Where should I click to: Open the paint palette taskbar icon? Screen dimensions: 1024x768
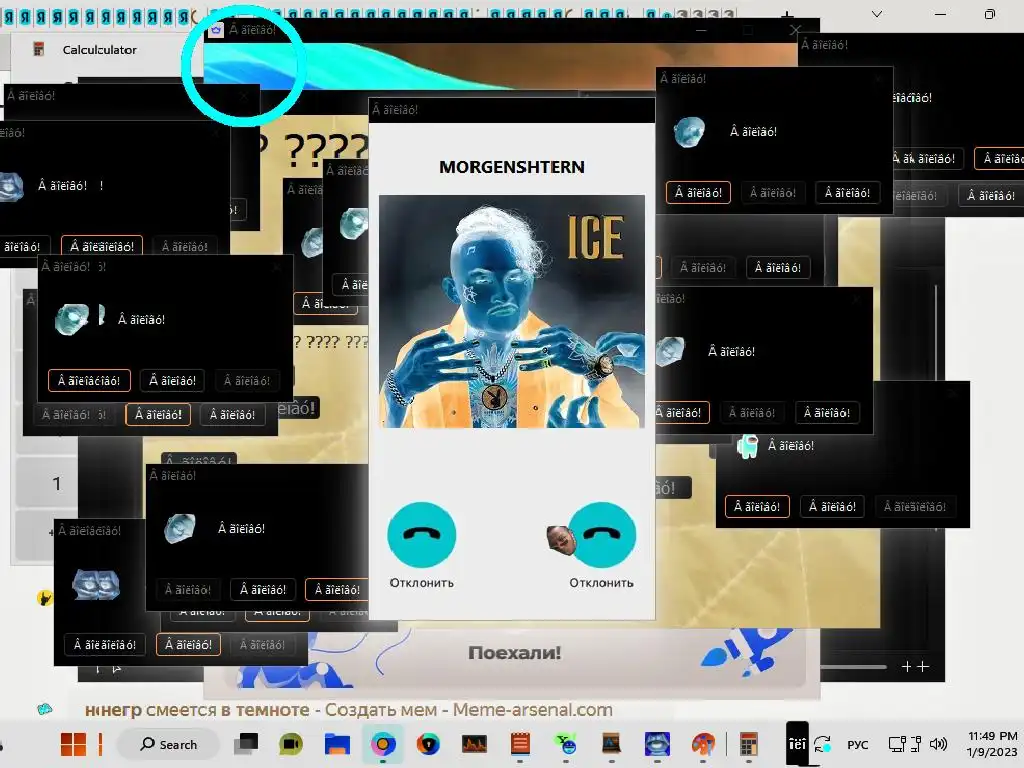click(x=703, y=744)
